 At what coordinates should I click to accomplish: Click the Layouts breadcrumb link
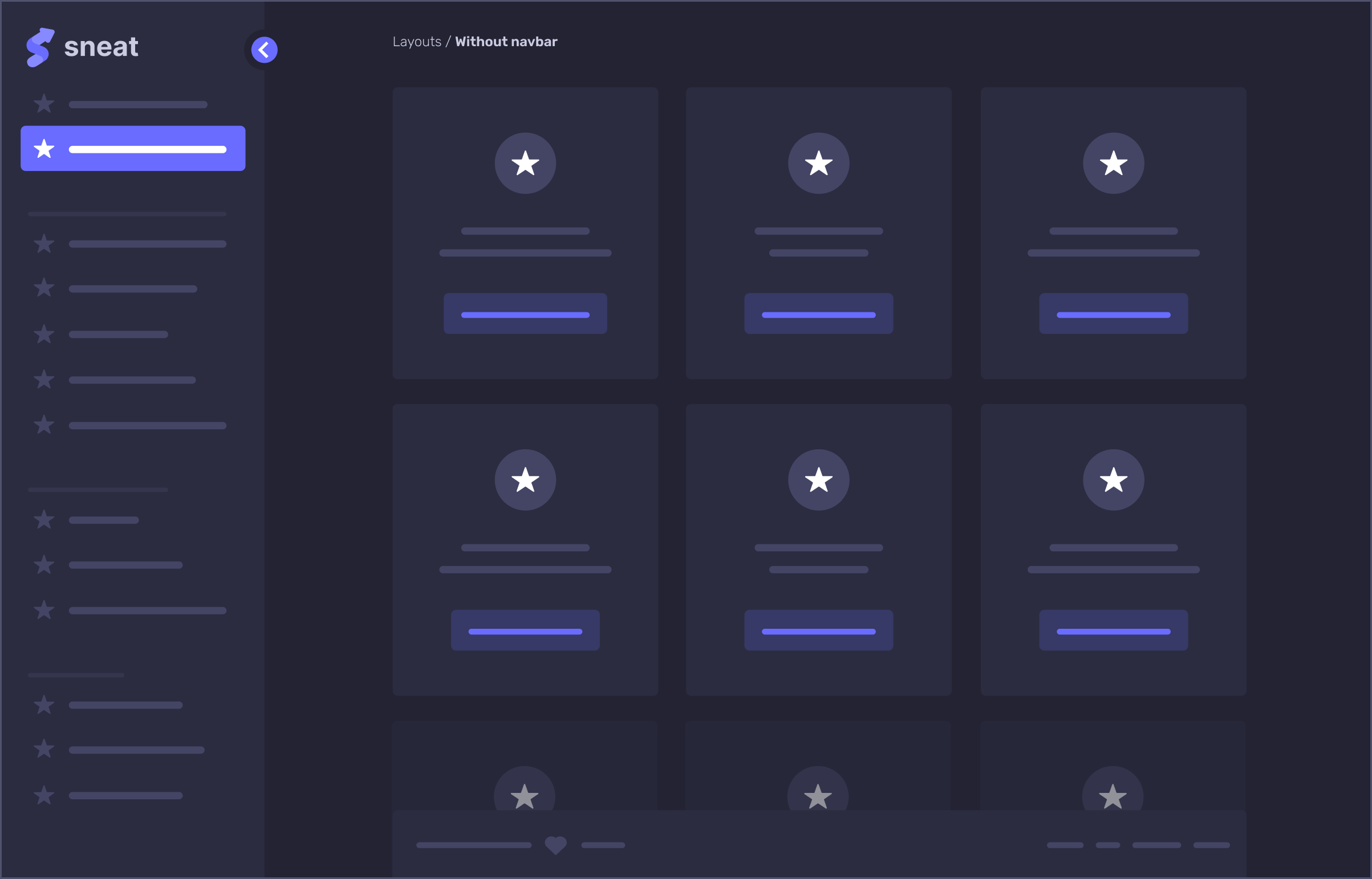point(417,42)
